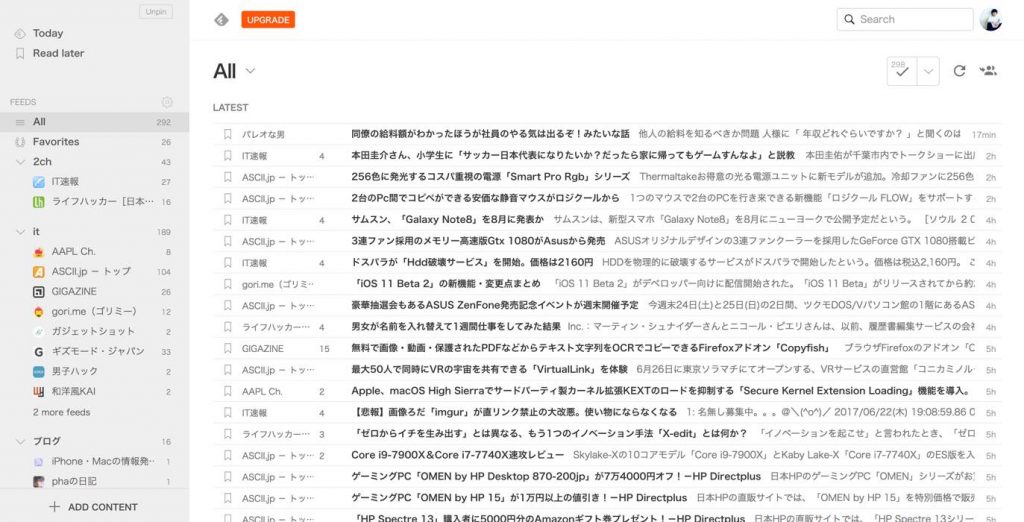
Task: Open the OMEN by HP Desktop 870-200jp article
Action: pyautogui.click(x=556, y=477)
